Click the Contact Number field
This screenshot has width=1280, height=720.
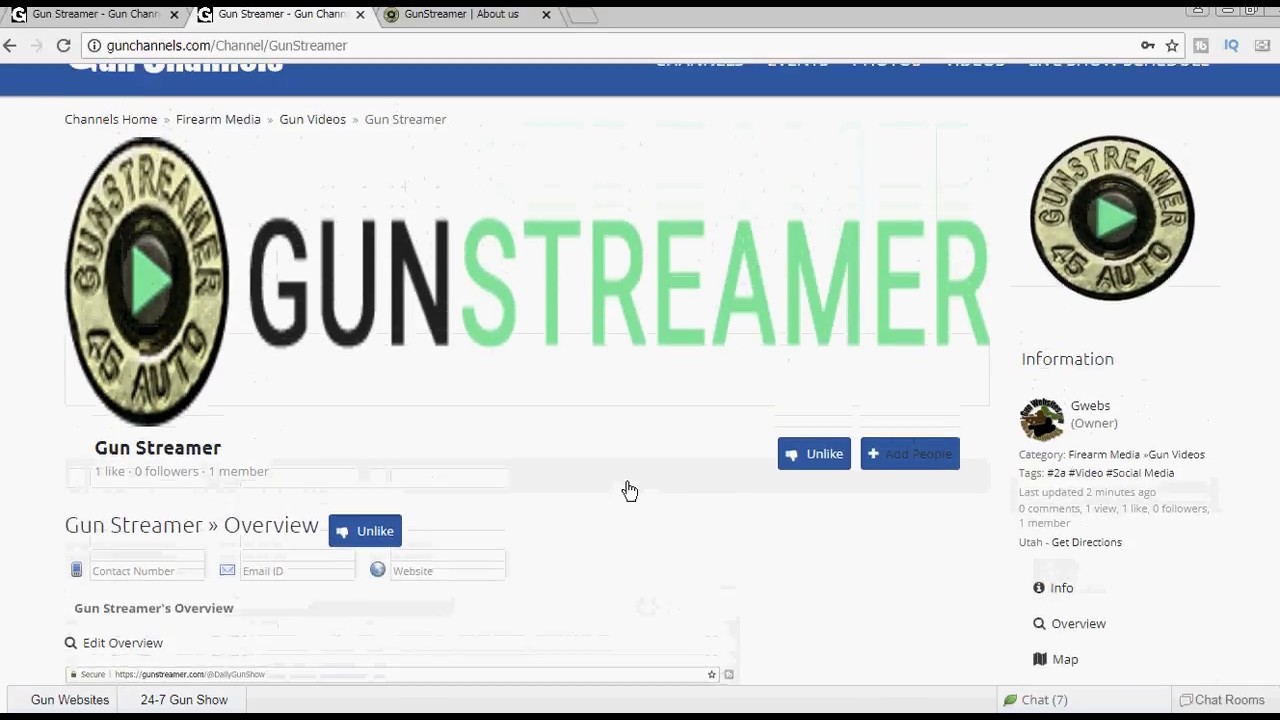click(147, 570)
